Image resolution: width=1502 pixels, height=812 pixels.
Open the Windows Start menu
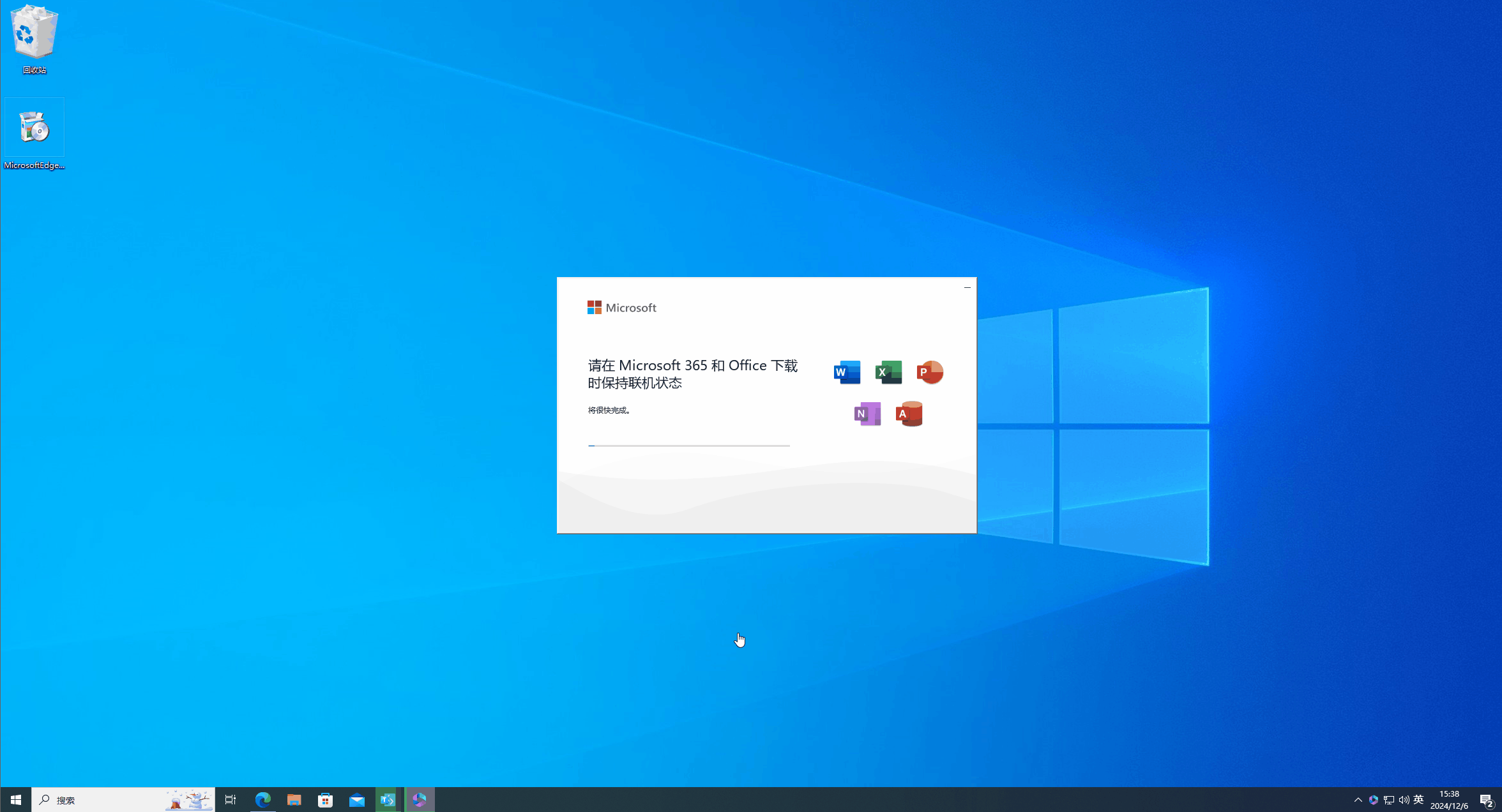16,800
